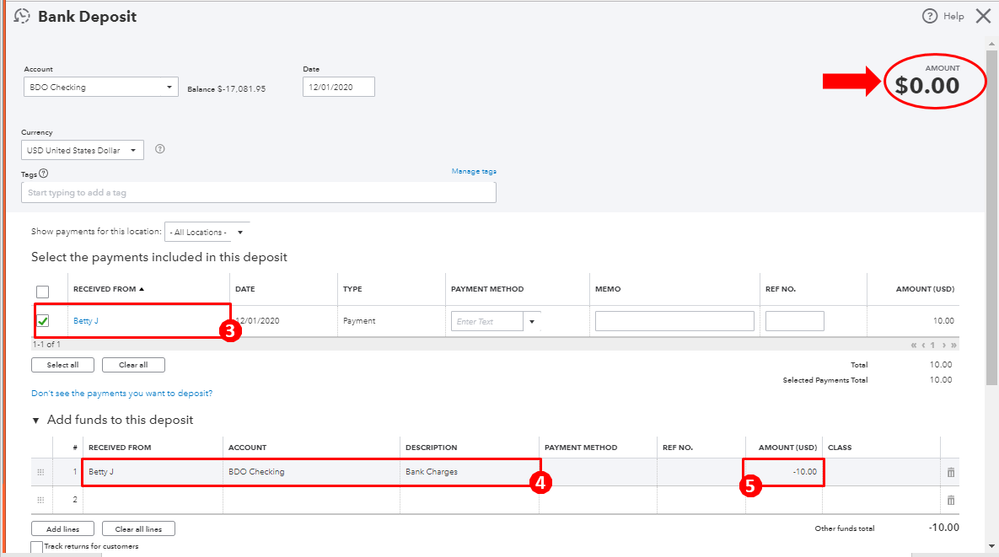Delete line 1 with trash icon
Image resolution: width=999 pixels, height=557 pixels.
[x=950, y=472]
